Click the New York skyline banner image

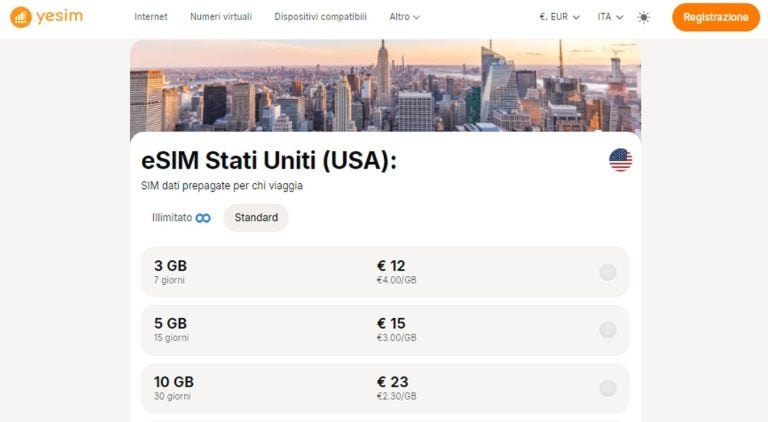[x=385, y=86]
